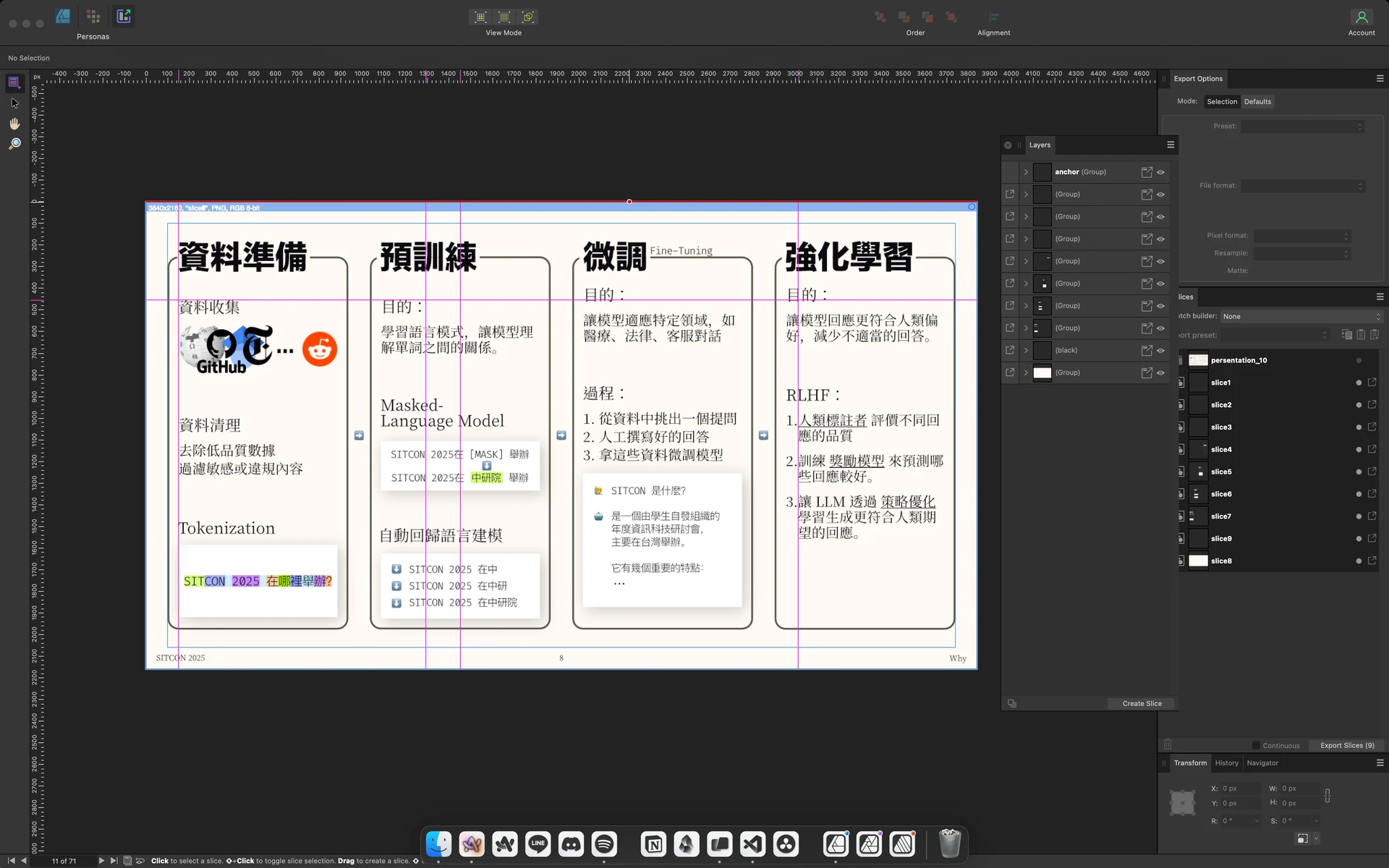Disable slice3 with its round toggle

click(x=1359, y=427)
